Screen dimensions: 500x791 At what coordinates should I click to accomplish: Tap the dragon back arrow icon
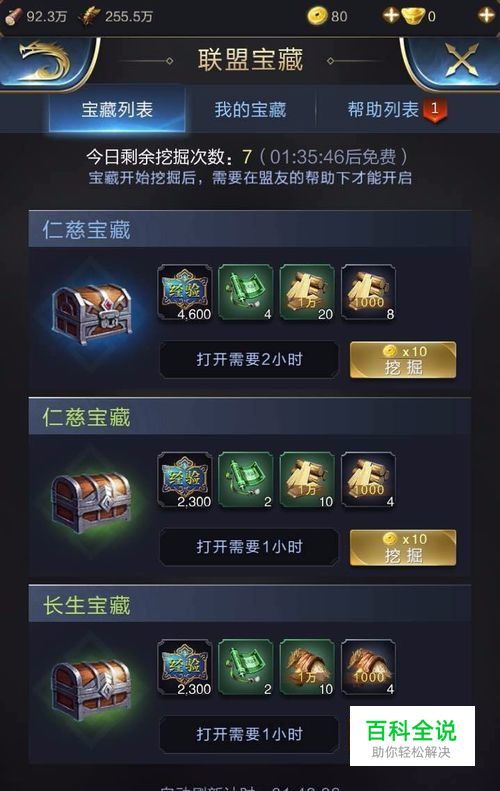[44, 62]
